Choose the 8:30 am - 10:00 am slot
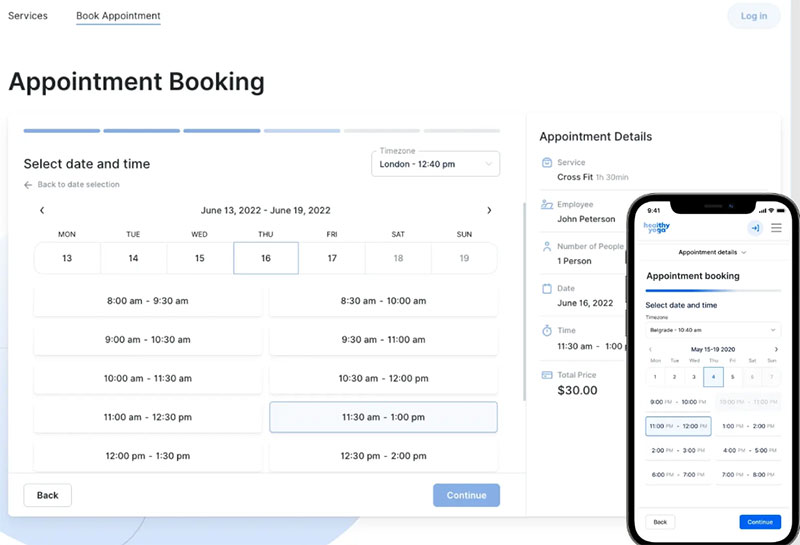This screenshot has width=800, height=545. pyautogui.click(x=383, y=301)
